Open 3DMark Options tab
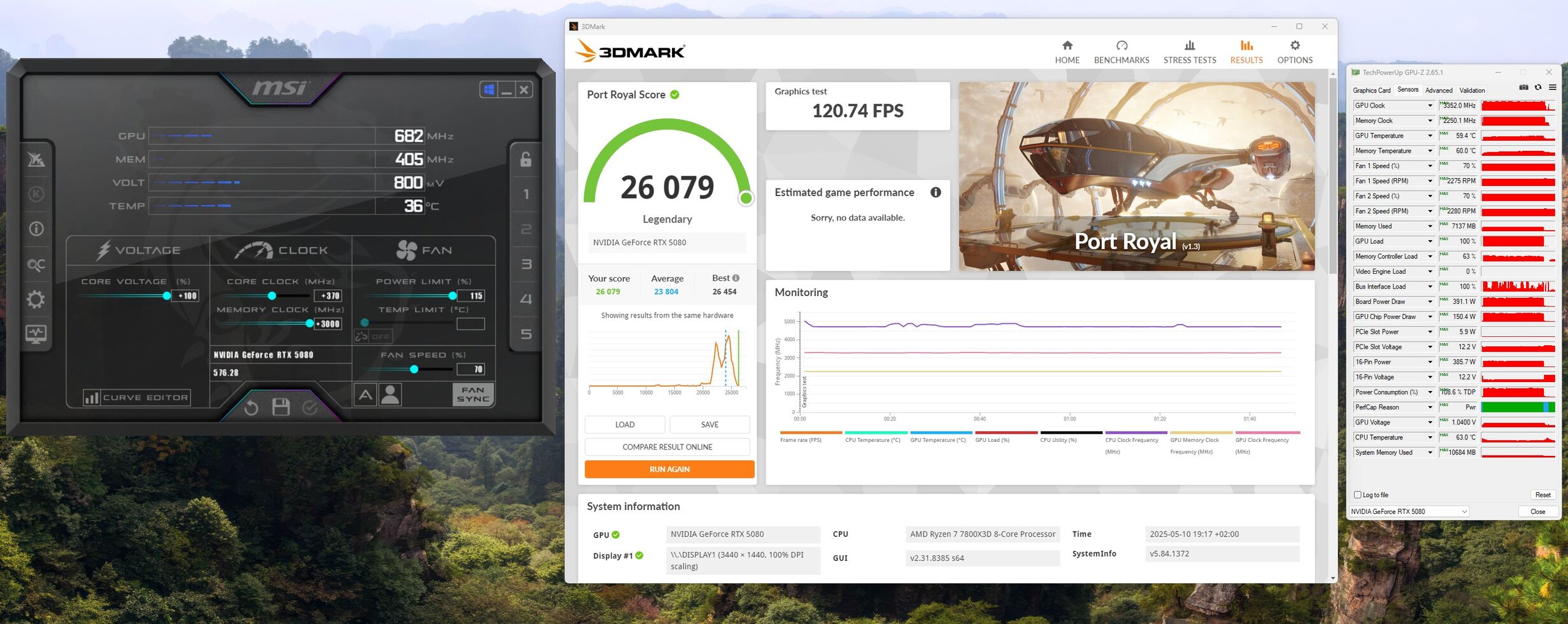Screen dimensions: 1568x624 pos(1295,52)
